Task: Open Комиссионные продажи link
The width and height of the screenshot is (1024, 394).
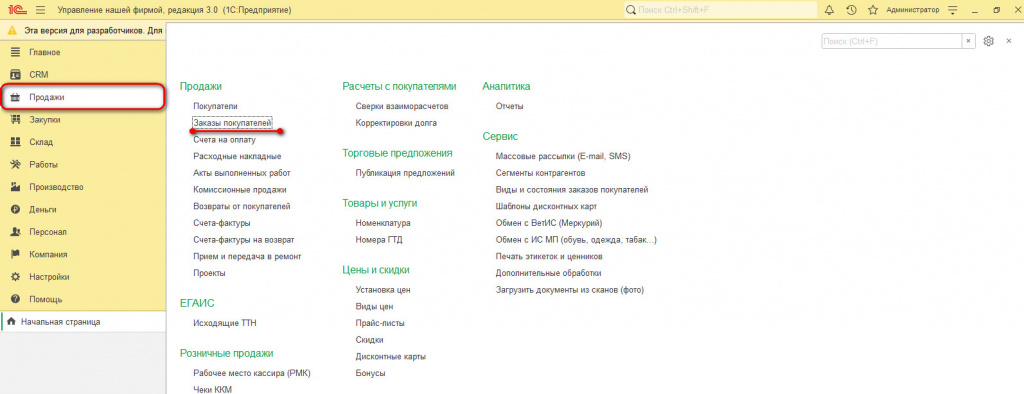Action: tap(240, 189)
